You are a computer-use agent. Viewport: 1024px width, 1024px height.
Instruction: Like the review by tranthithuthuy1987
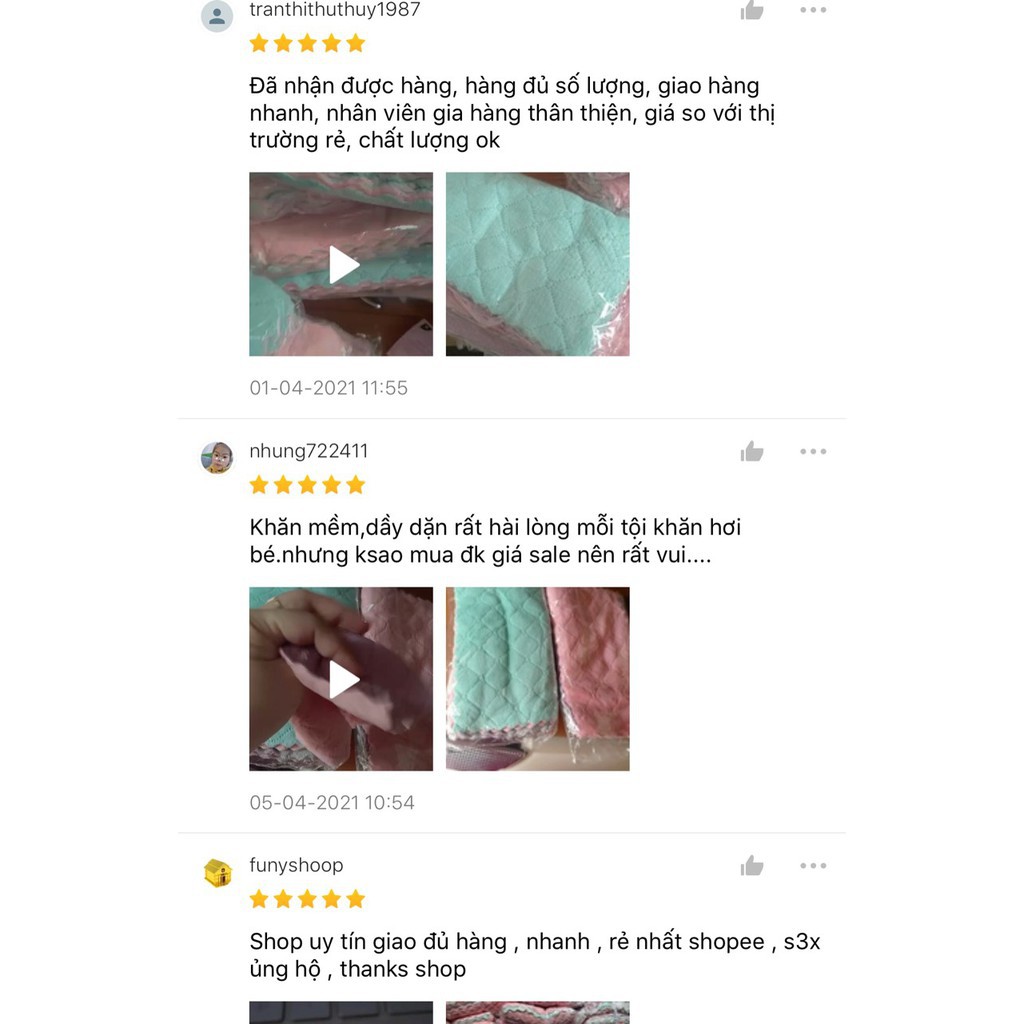(752, 10)
